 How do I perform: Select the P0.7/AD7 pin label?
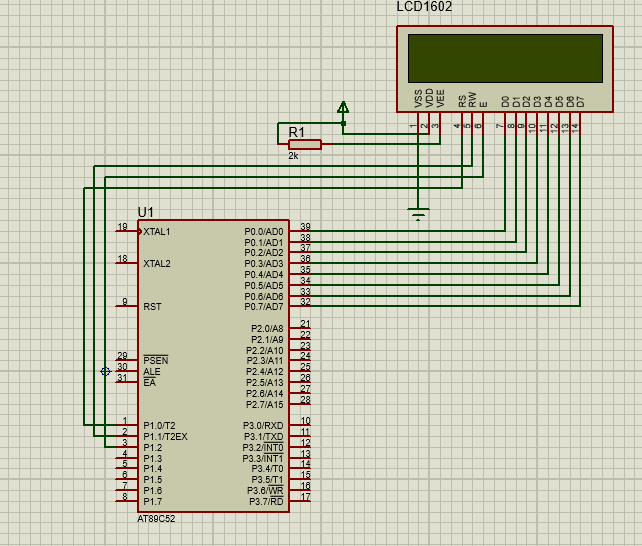click(x=264, y=307)
